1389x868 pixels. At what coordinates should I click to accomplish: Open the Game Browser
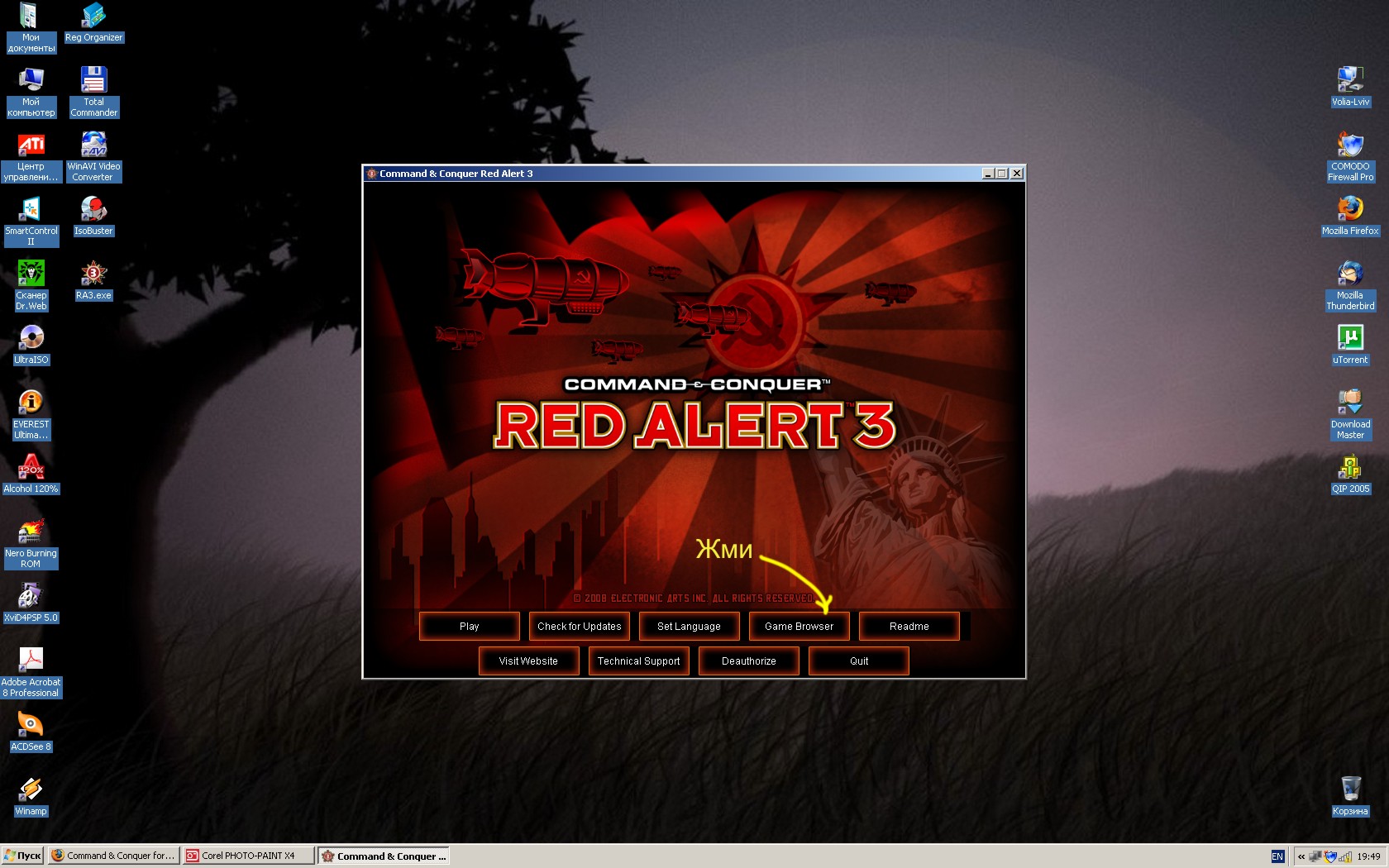(x=800, y=627)
